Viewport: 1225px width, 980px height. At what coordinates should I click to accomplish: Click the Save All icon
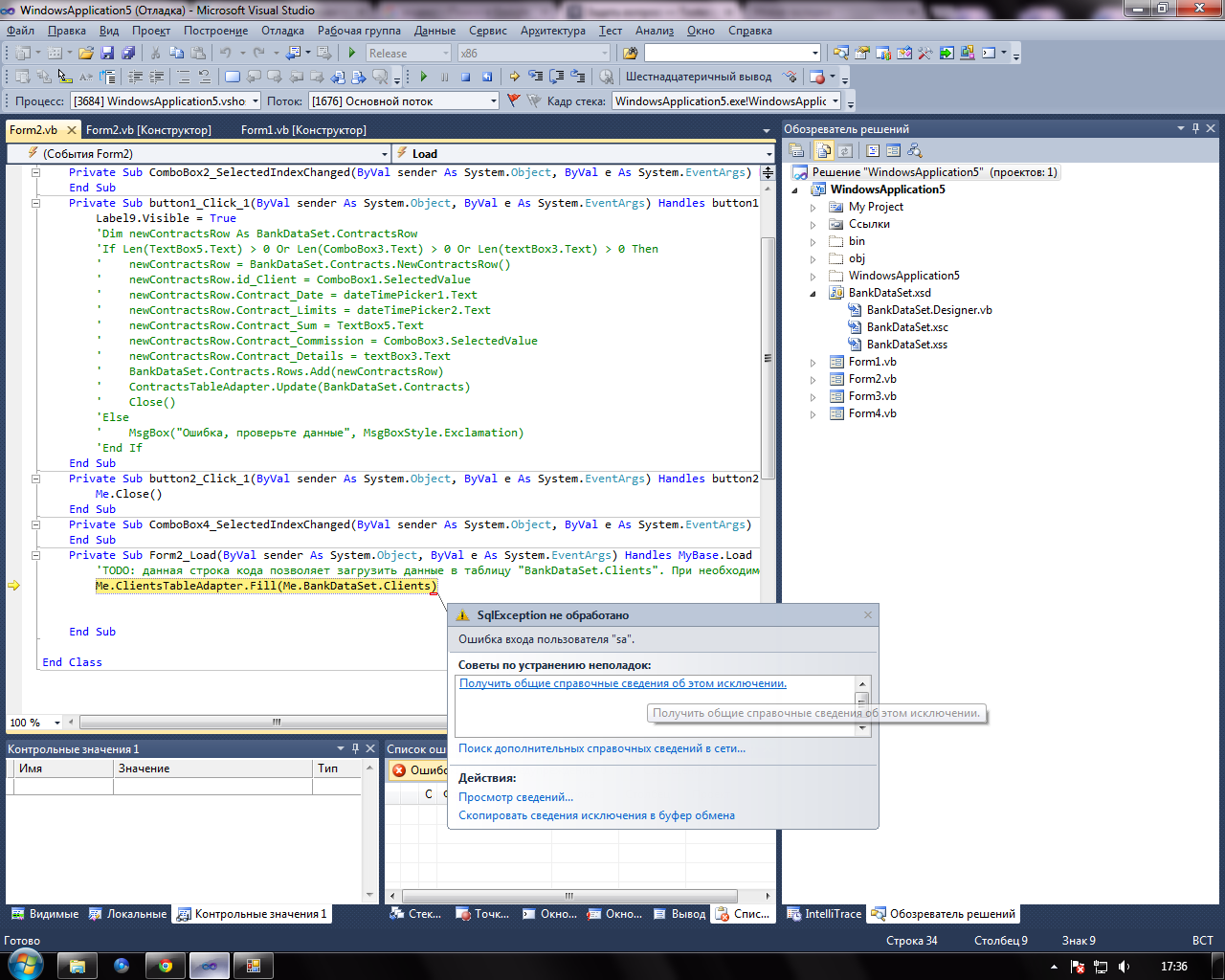128,54
